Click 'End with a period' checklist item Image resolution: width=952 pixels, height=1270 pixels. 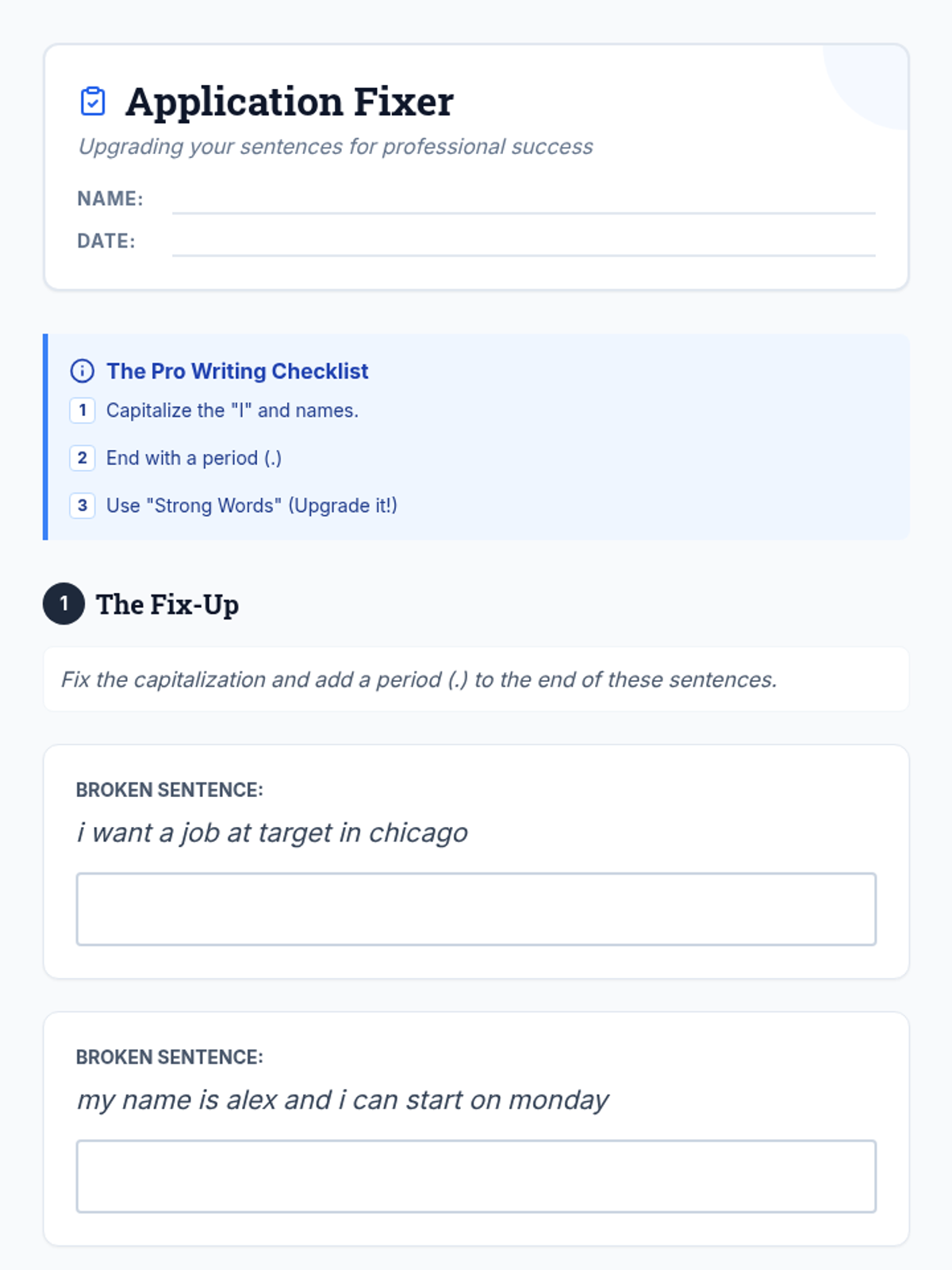[194, 458]
